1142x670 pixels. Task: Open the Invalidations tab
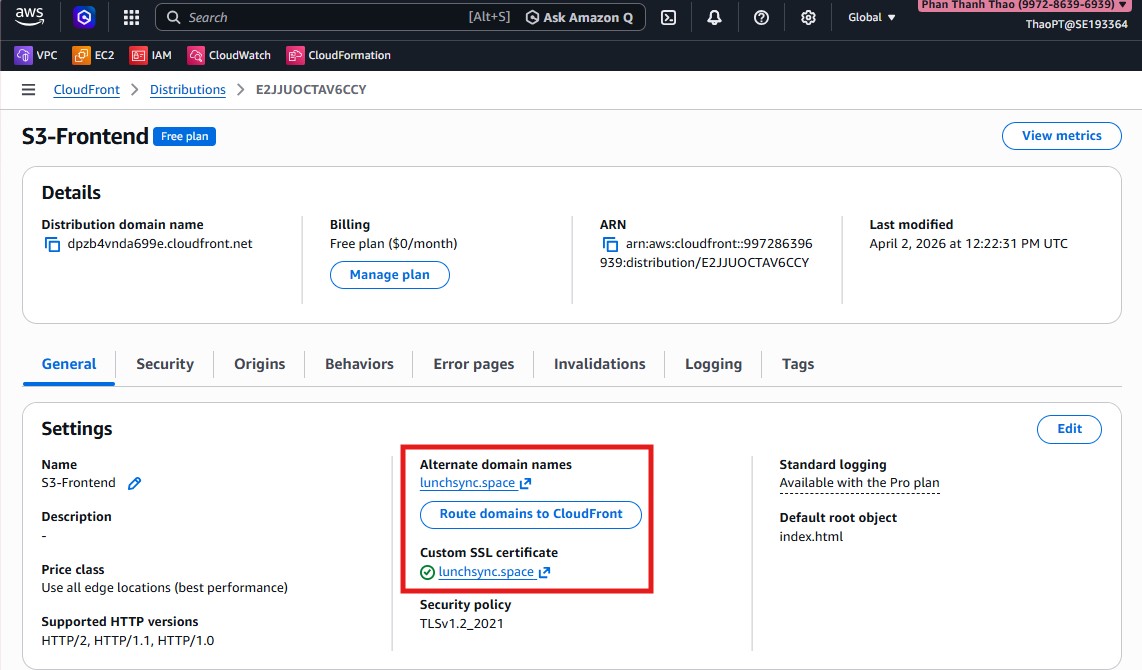click(599, 364)
